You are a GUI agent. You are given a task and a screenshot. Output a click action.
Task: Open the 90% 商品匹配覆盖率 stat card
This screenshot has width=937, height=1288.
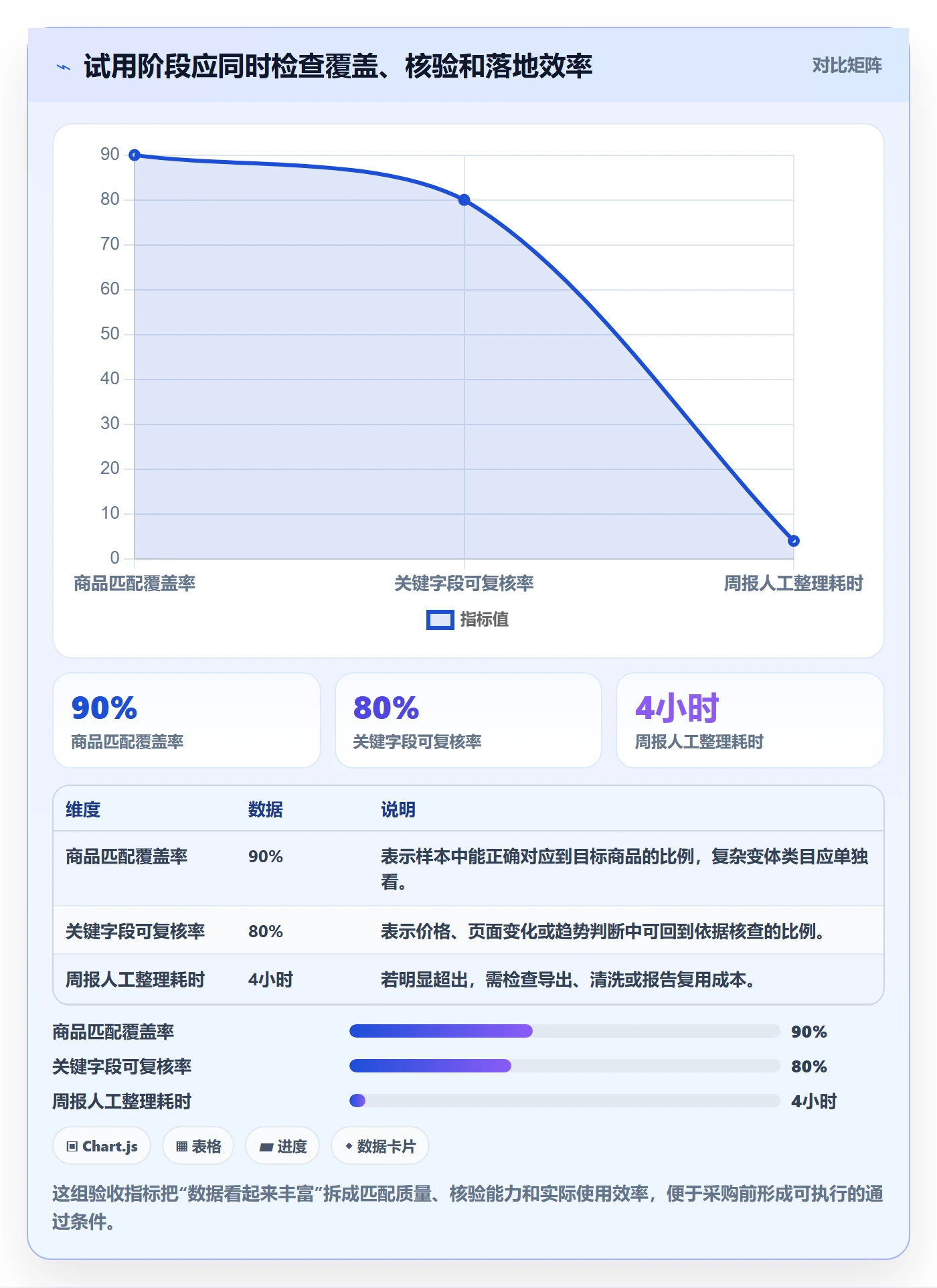click(x=187, y=720)
